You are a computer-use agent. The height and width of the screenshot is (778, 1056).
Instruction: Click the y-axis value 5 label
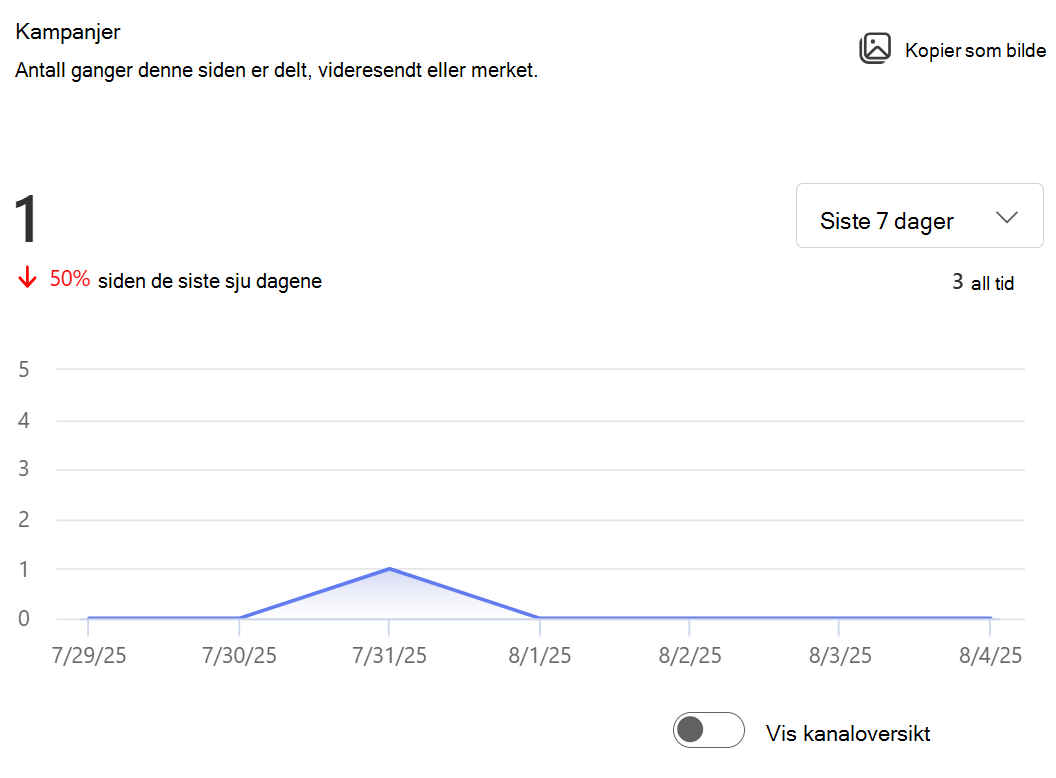point(24,369)
